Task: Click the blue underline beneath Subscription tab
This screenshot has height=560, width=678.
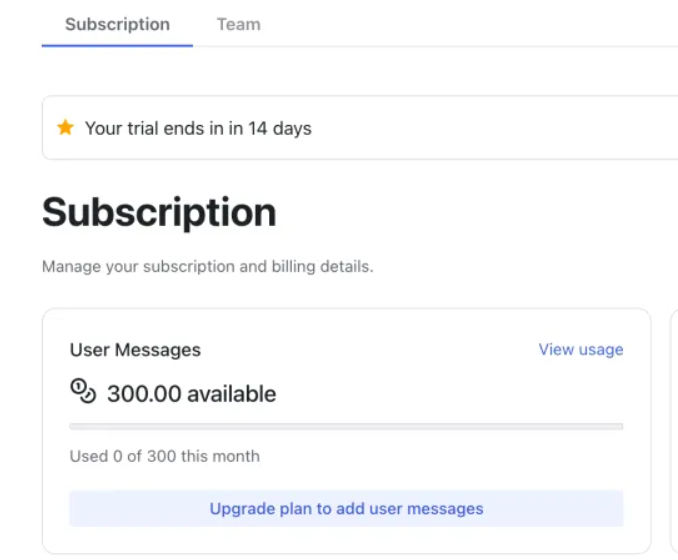Action: 117,45
